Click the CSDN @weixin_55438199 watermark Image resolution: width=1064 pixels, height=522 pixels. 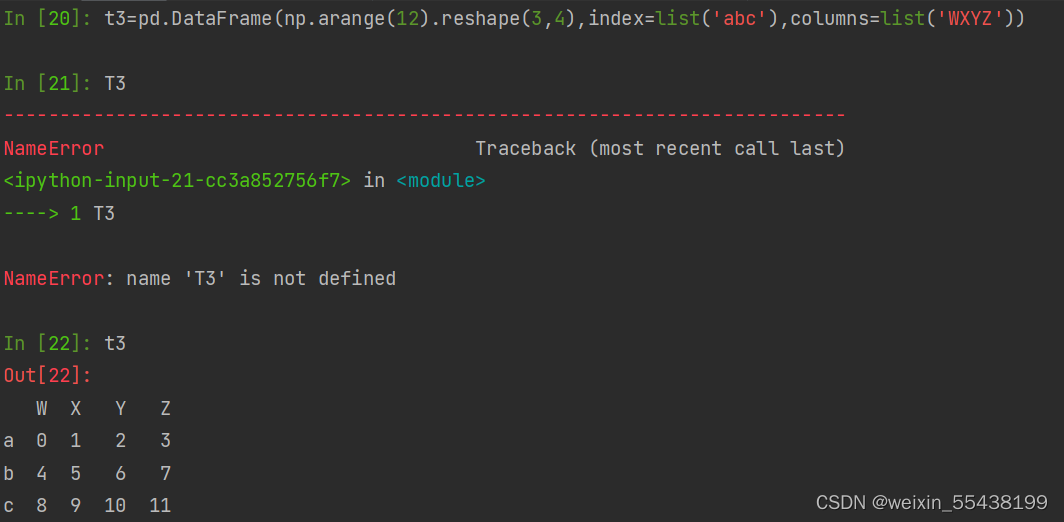click(x=931, y=502)
